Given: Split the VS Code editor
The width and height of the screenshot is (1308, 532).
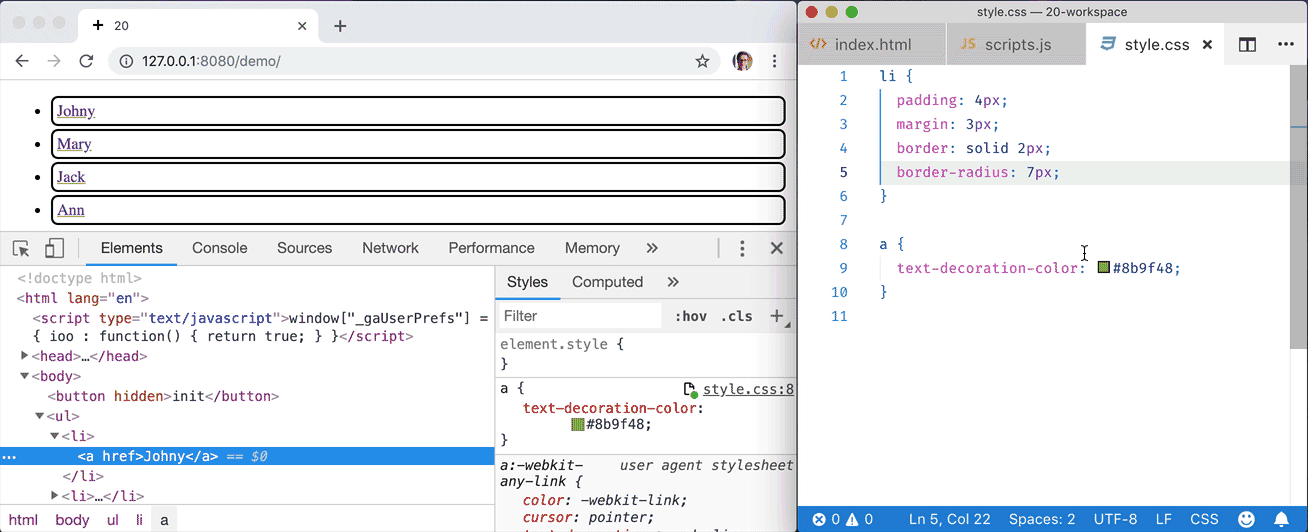Looking at the screenshot, I should [1247, 45].
